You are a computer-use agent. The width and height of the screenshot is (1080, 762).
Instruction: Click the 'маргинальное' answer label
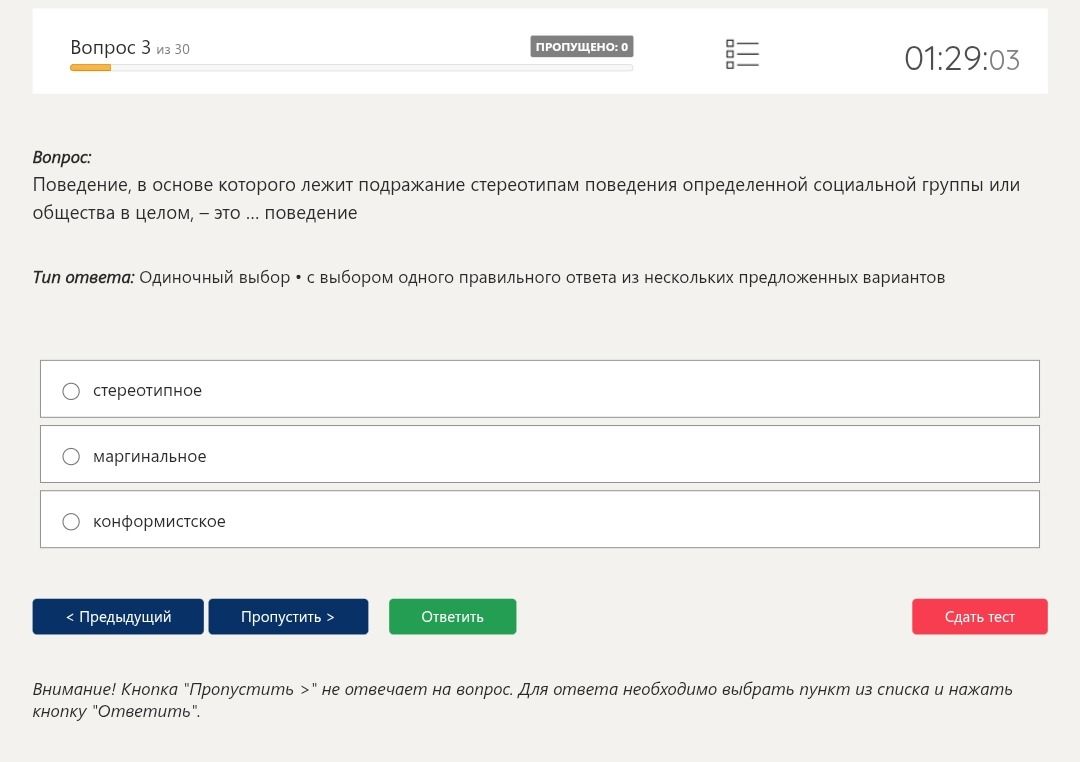(x=149, y=456)
